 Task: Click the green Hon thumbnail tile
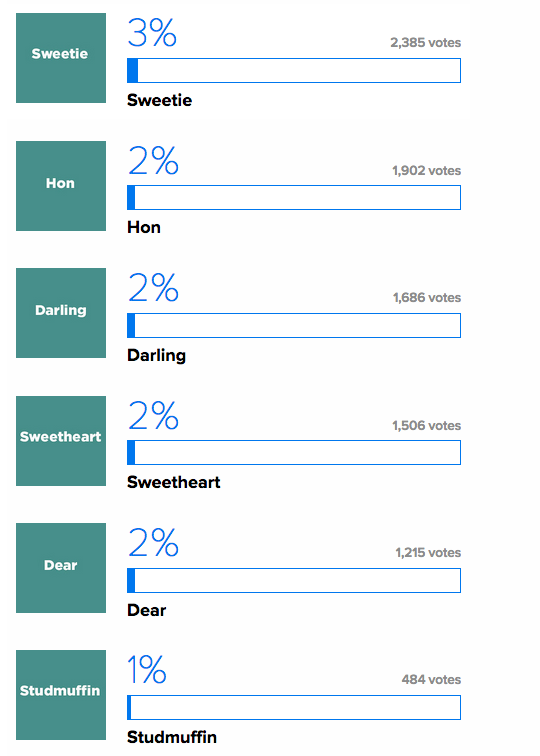click(x=61, y=186)
